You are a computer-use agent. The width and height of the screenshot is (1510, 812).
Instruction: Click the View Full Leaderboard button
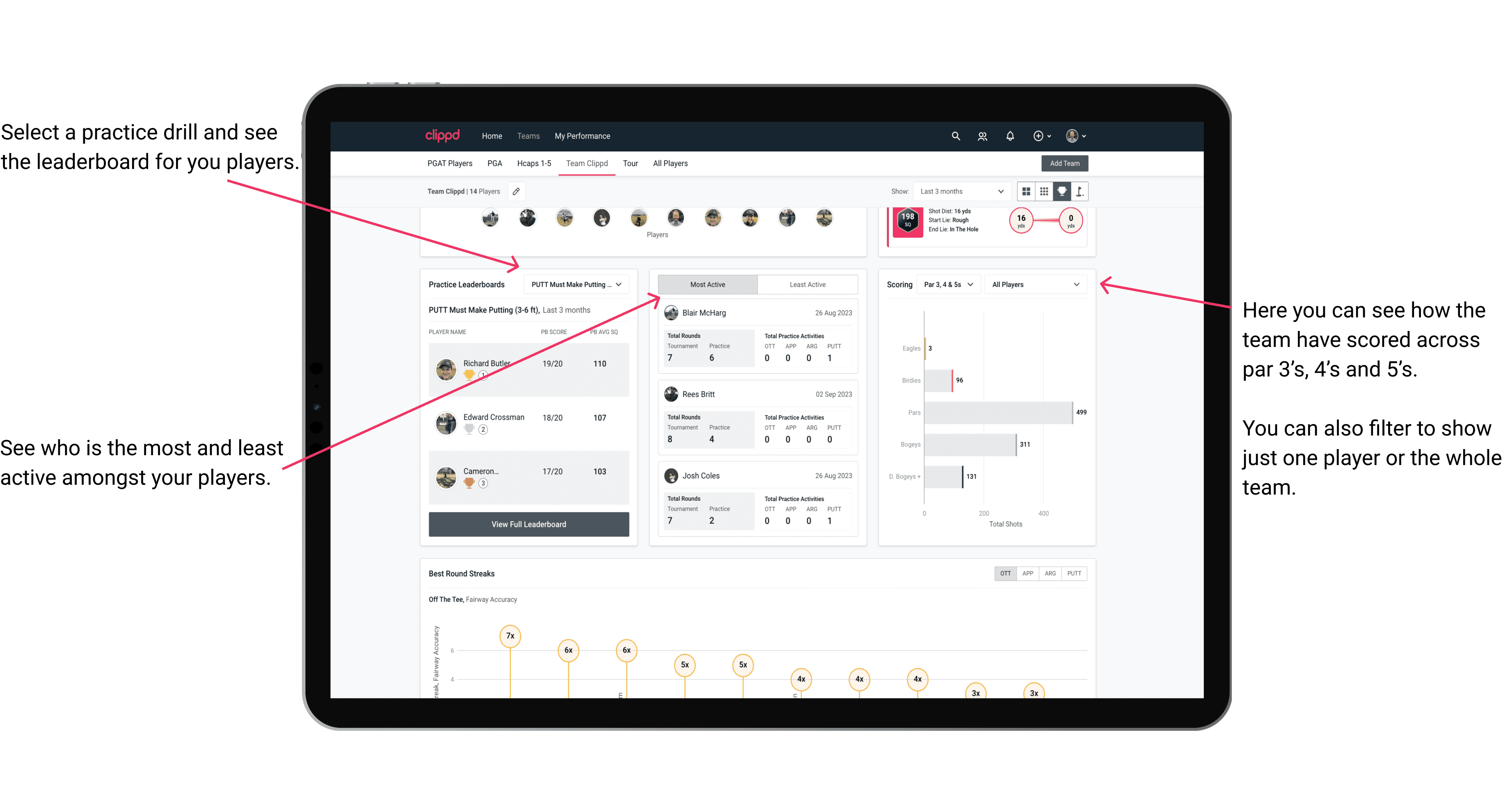coord(528,524)
